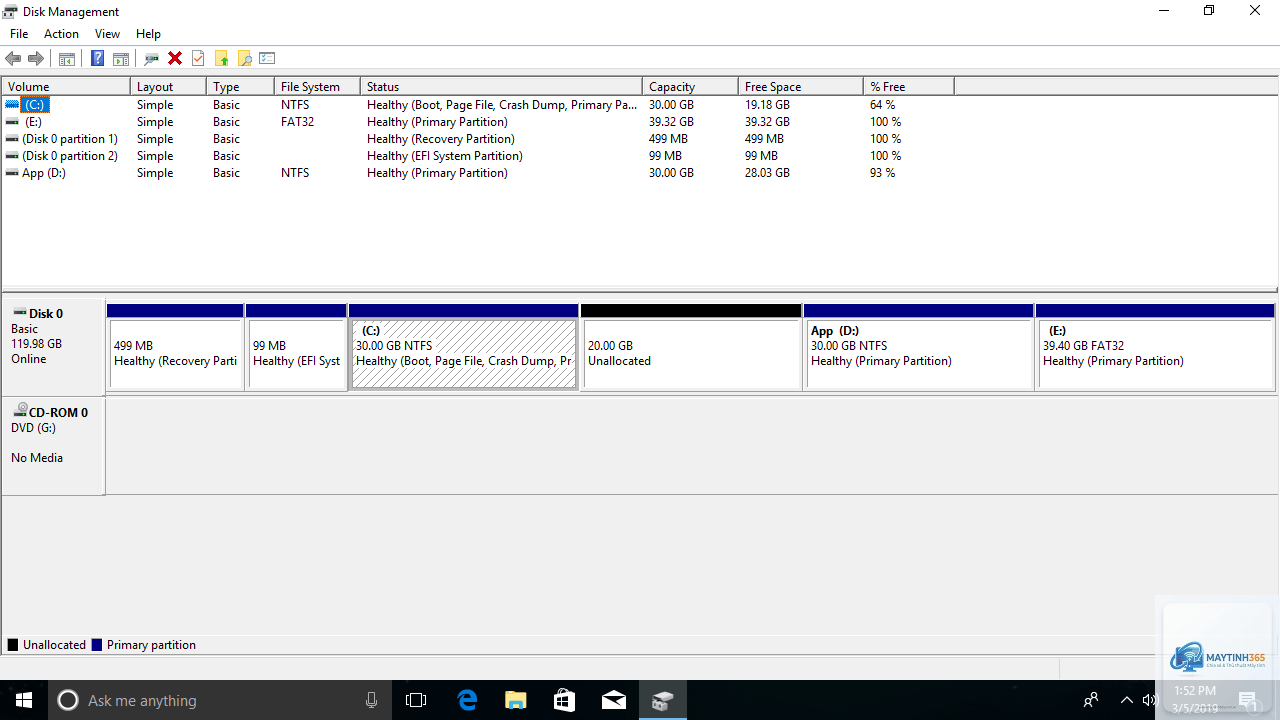Click the Disk 0 Basic label panel

click(x=53, y=345)
